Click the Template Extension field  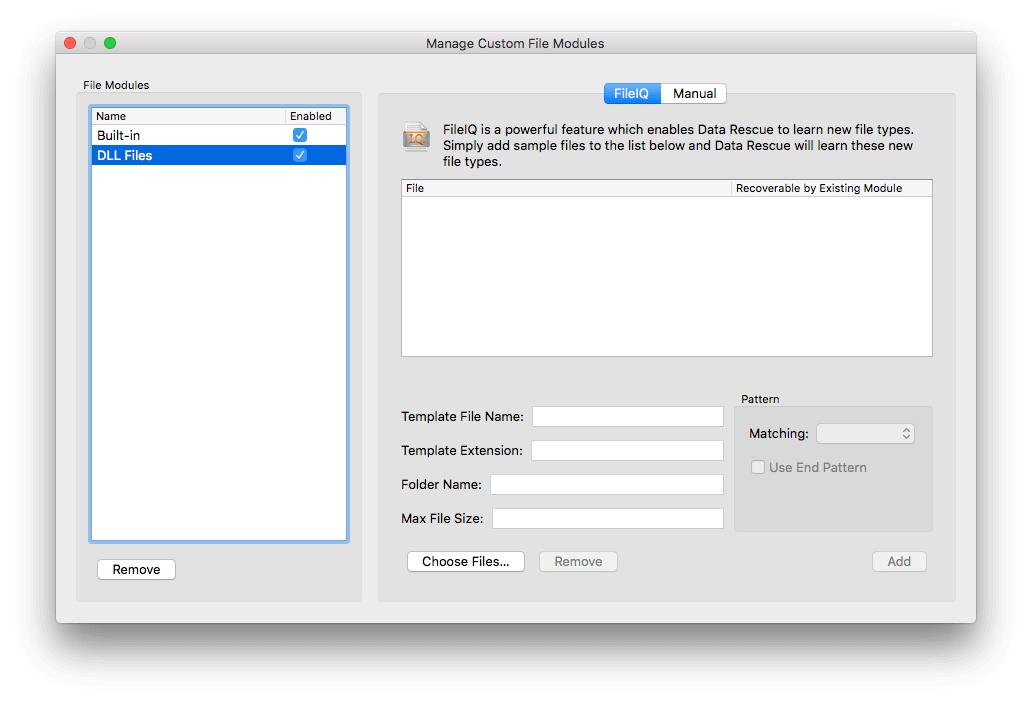click(627, 450)
